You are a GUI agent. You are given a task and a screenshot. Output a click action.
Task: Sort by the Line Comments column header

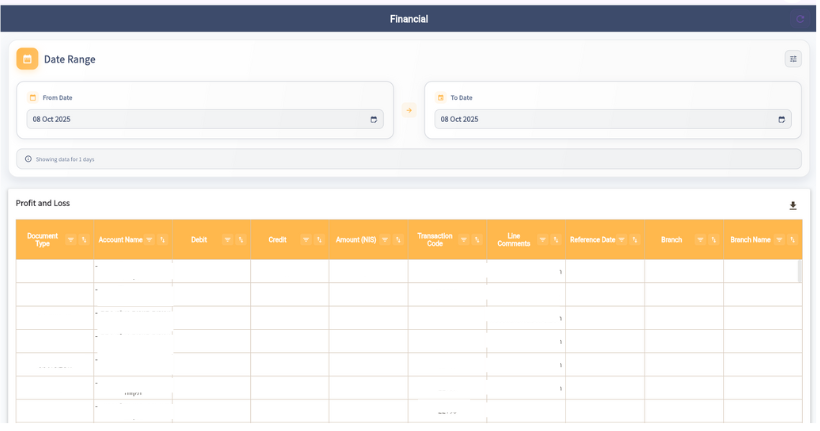[x=513, y=240]
